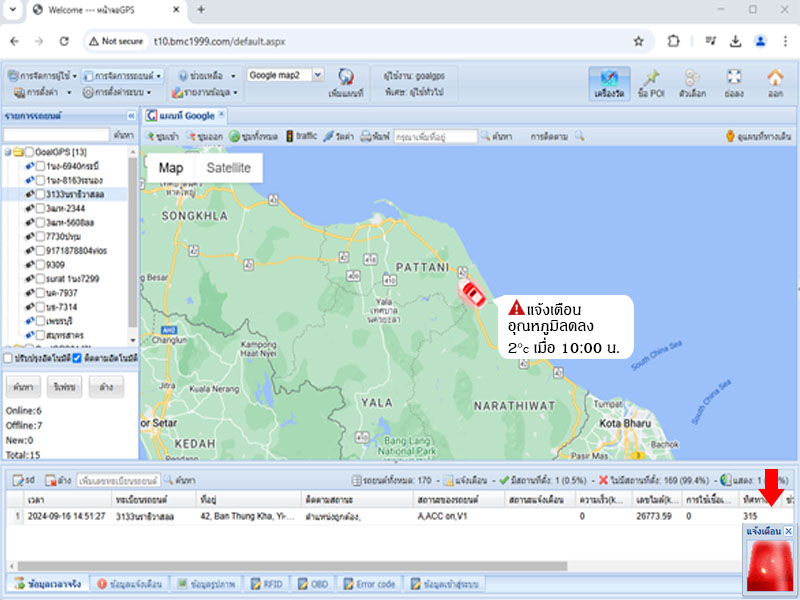Open browser downloads icon

(735, 41)
